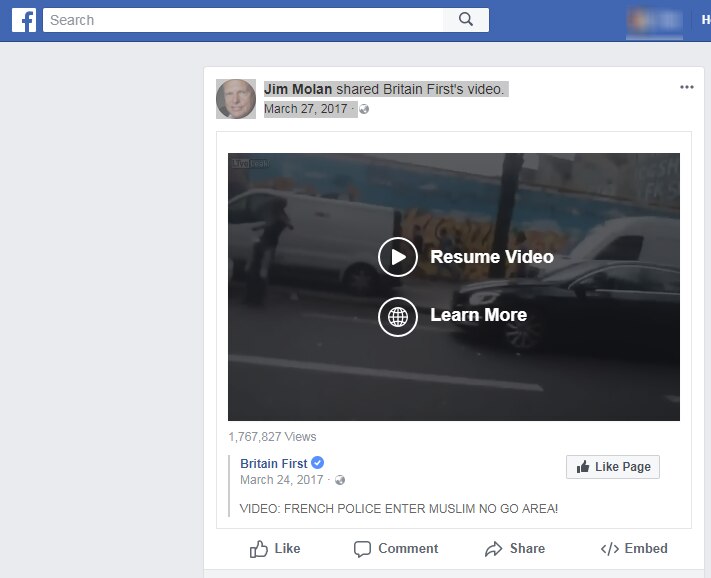Screen dimensions: 711x578
Task: Click the Facebook logo icon
Action: (24, 20)
